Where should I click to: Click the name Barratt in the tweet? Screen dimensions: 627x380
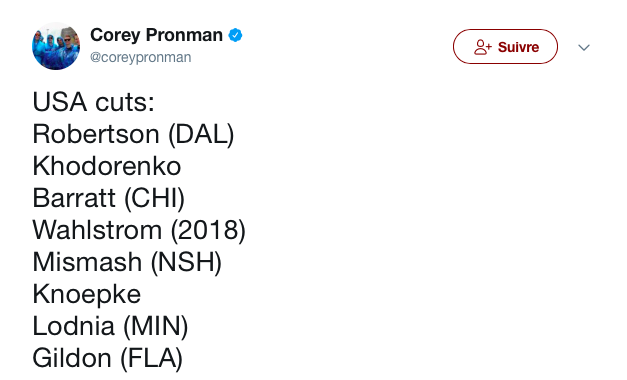point(74,198)
